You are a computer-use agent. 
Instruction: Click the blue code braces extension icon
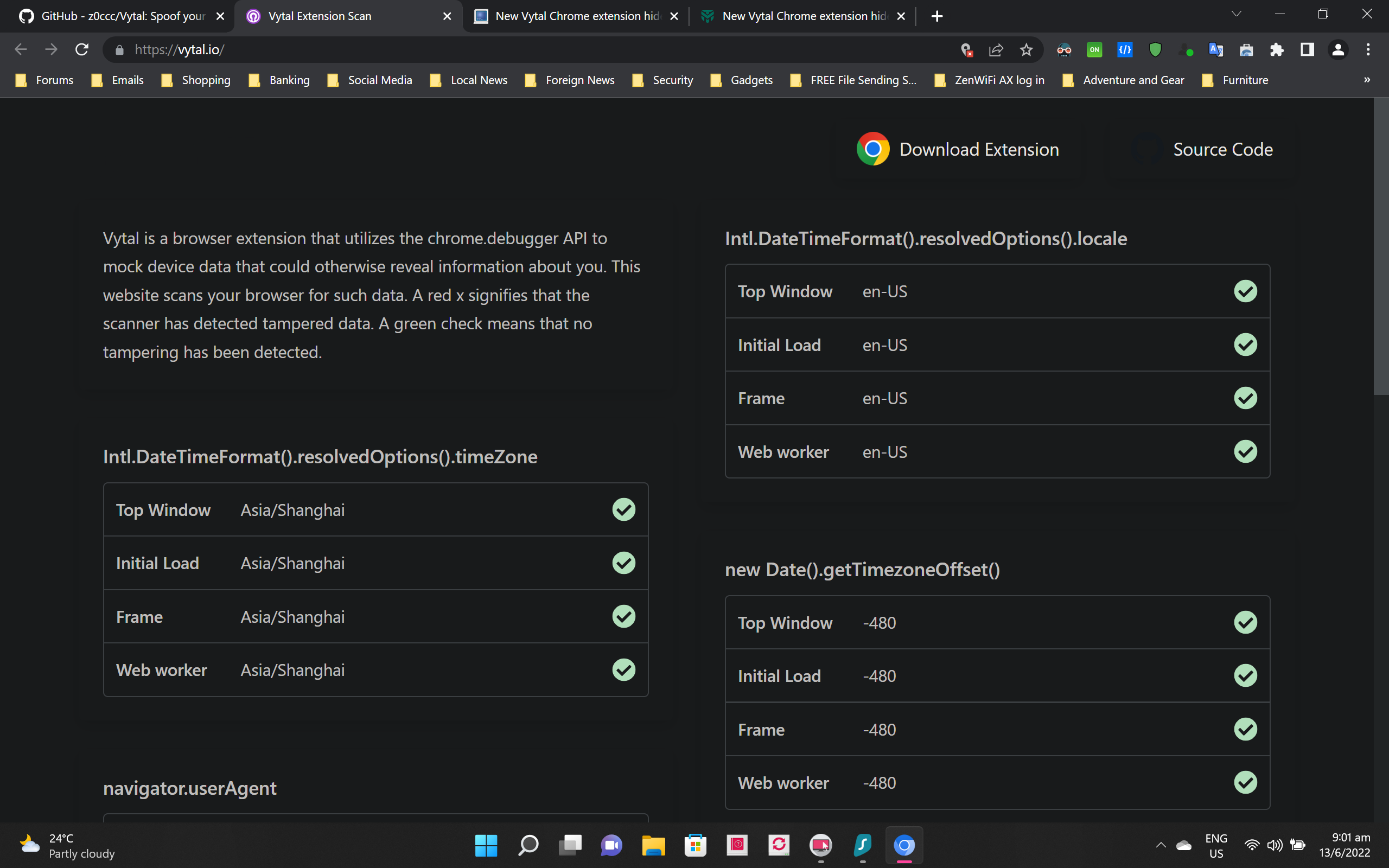click(x=1124, y=50)
